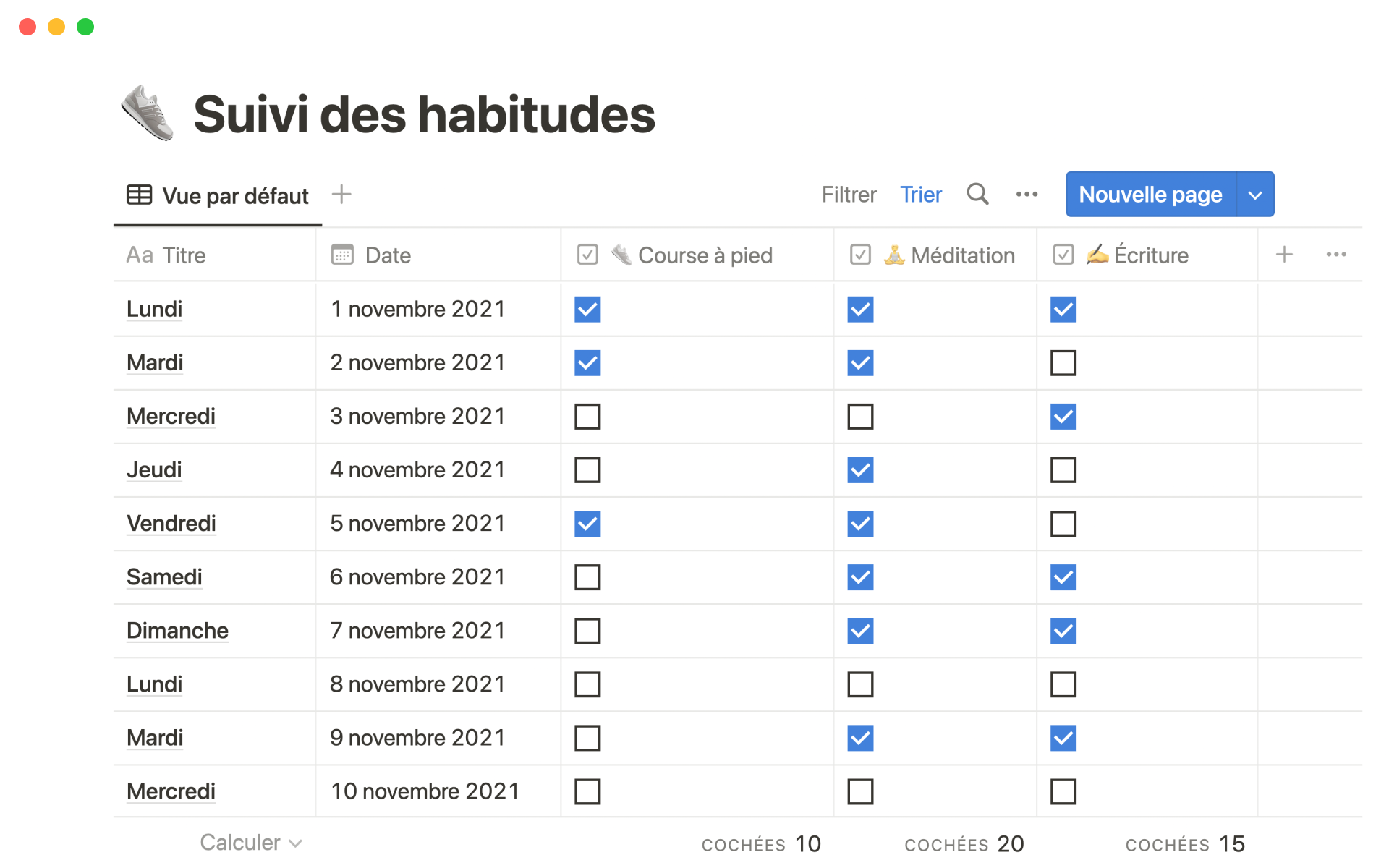Open Cochées calculation under Méditation column
Screen dimensions: 1389x868
coord(964,844)
